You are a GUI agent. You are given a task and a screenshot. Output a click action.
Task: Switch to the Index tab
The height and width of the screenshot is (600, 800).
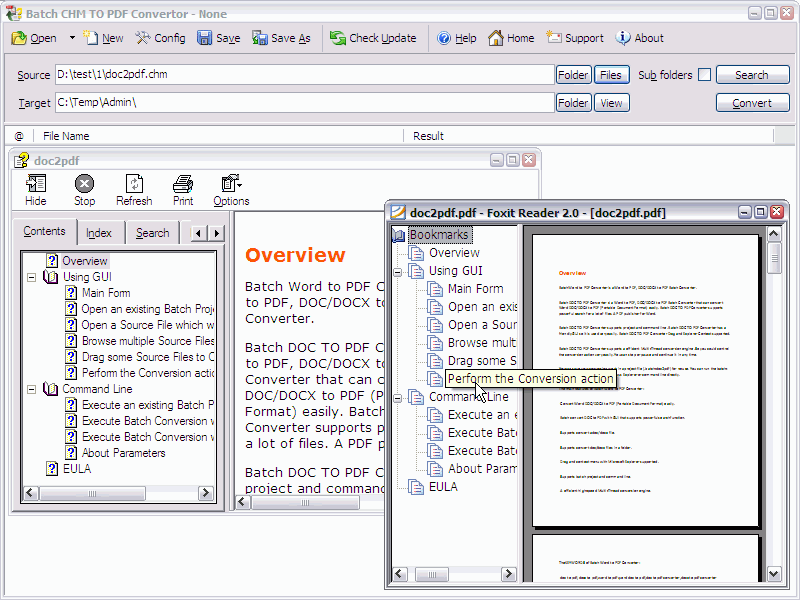pos(99,233)
